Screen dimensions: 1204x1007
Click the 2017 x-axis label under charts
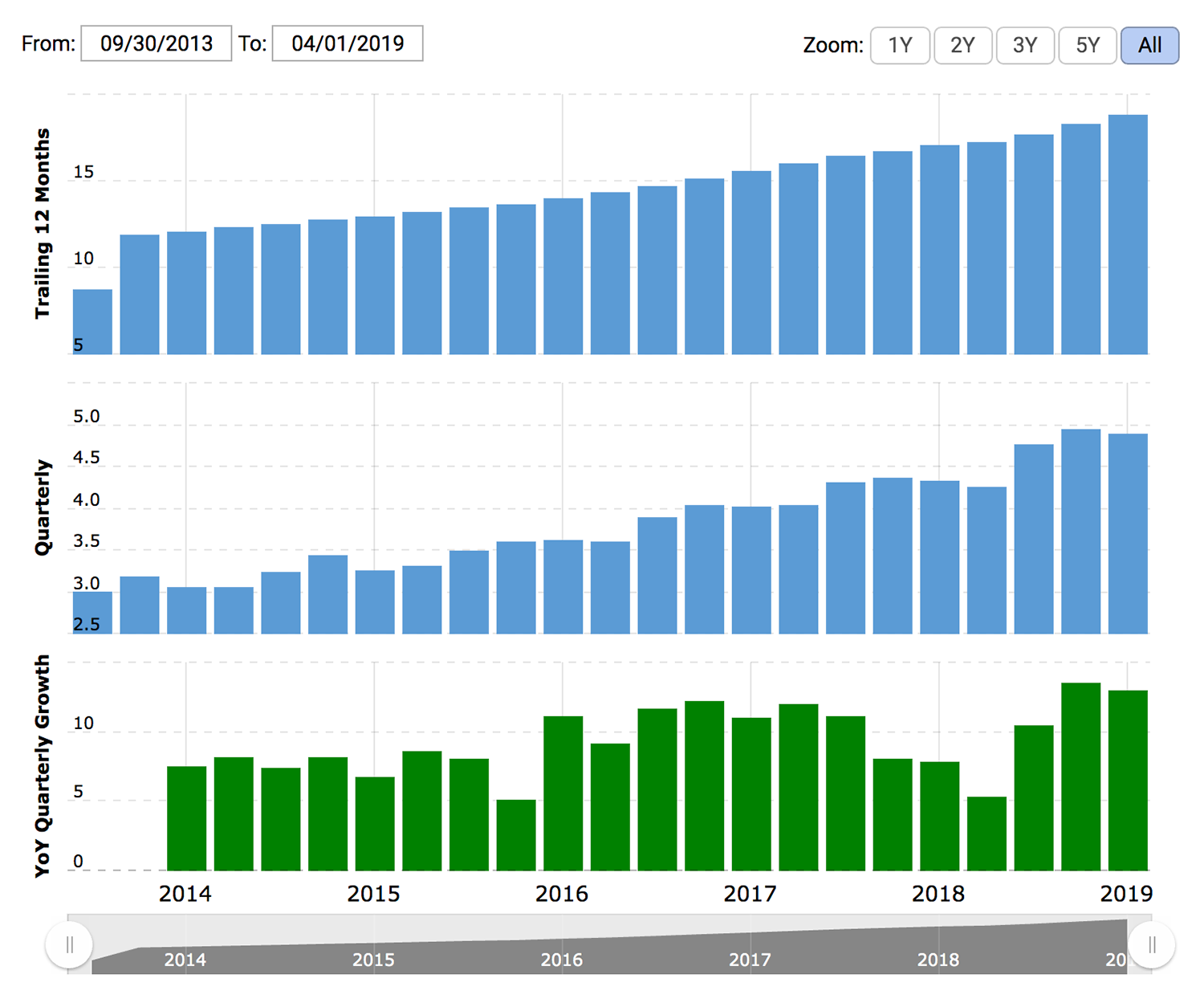point(750,894)
